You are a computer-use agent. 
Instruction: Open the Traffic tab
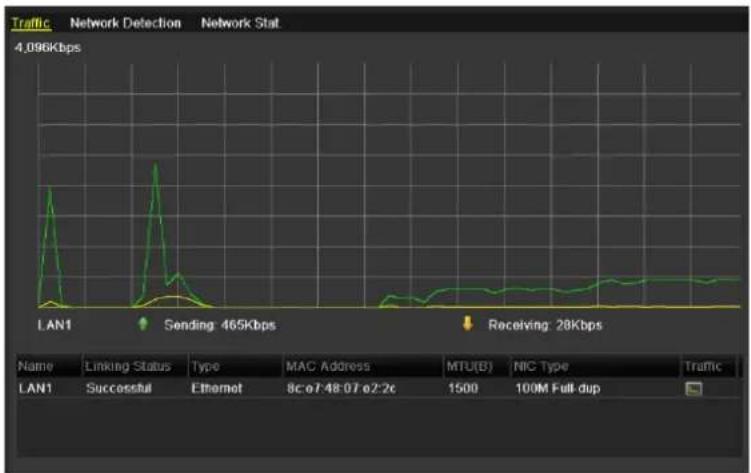pos(31,23)
